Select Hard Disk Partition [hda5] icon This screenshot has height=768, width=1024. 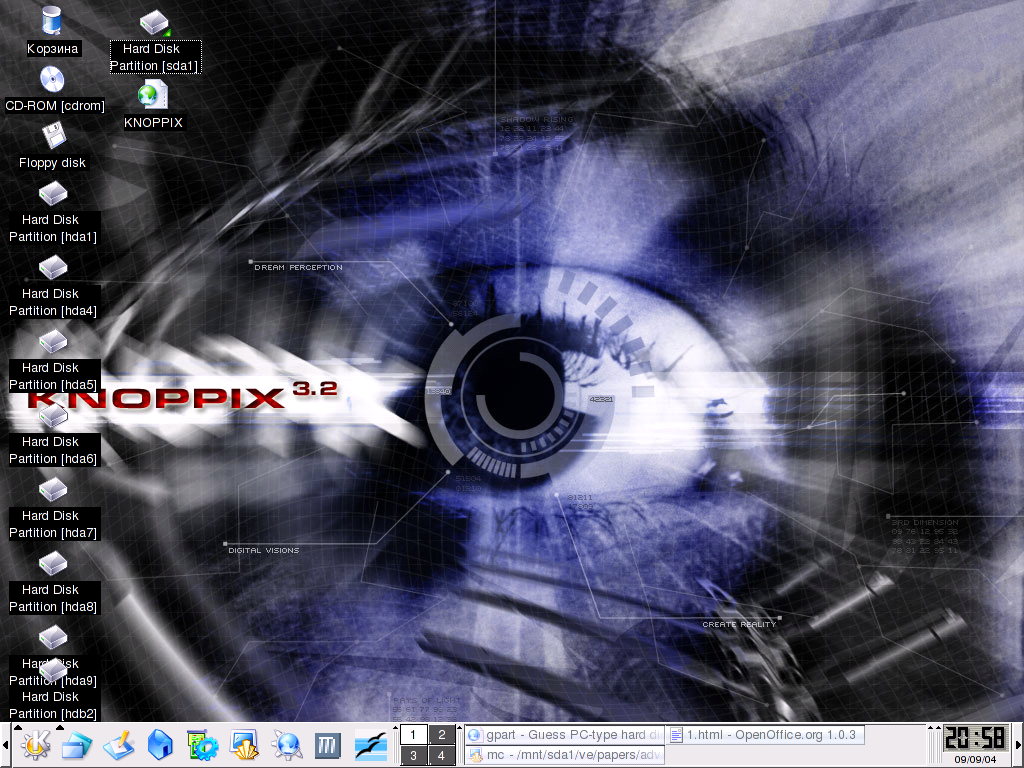[53, 342]
